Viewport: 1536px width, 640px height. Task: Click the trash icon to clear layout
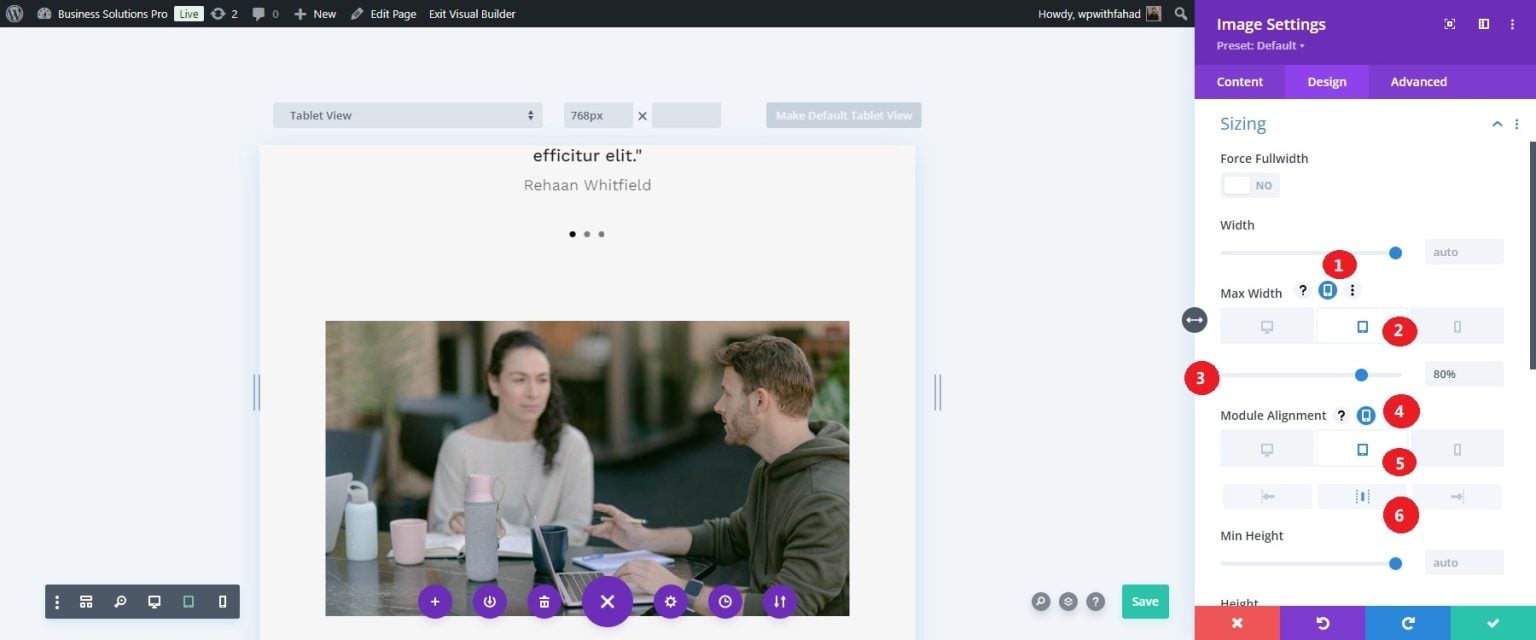[x=544, y=602]
